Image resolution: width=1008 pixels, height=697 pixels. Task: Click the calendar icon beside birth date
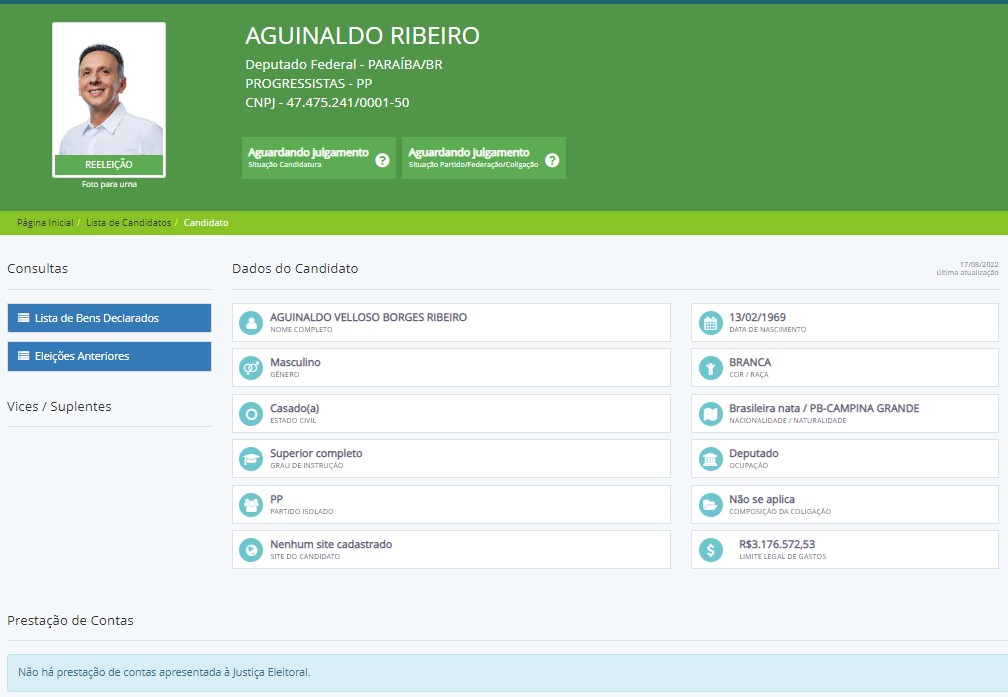[710, 322]
